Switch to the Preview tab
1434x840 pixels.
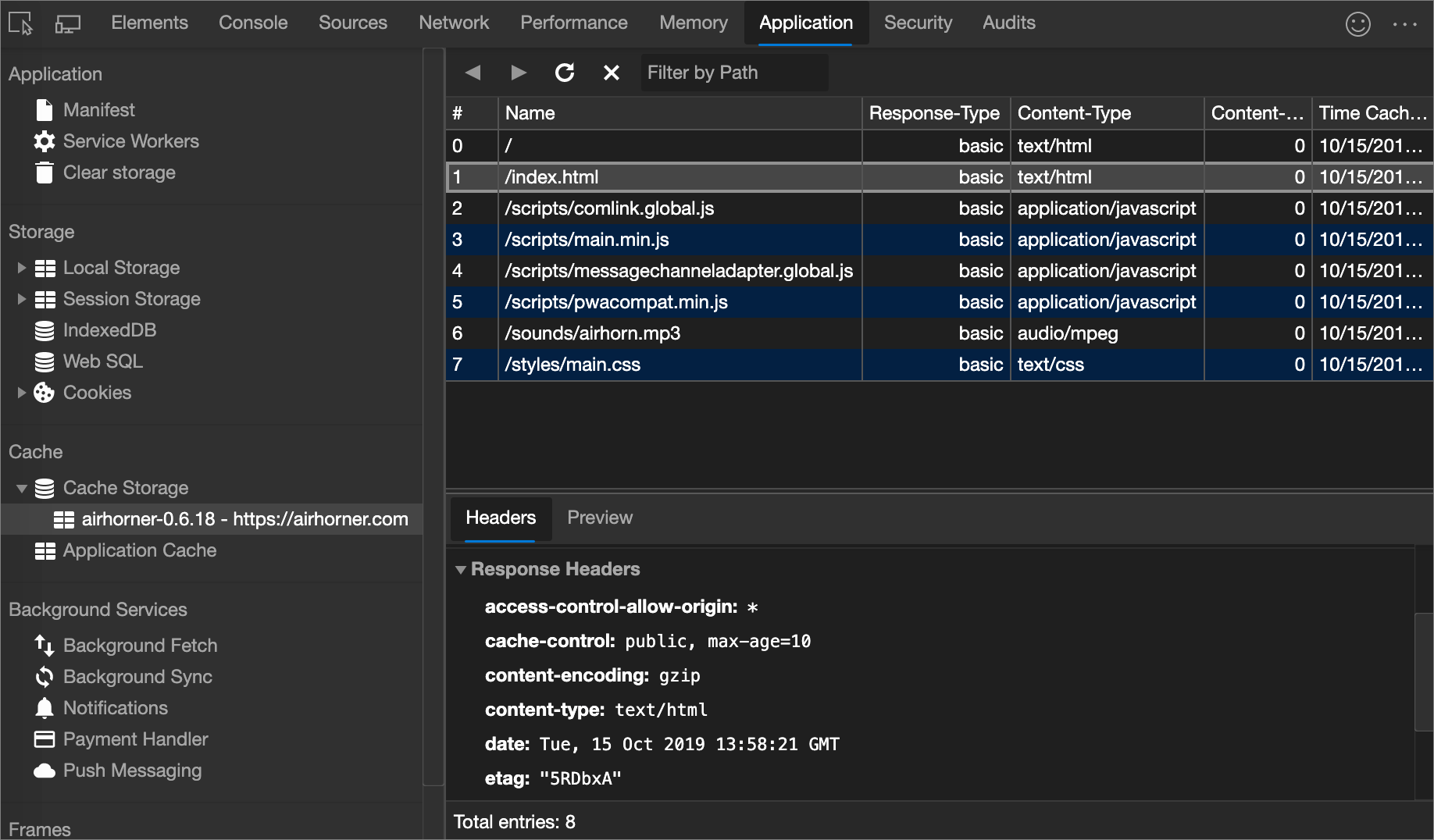pyautogui.click(x=600, y=518)
